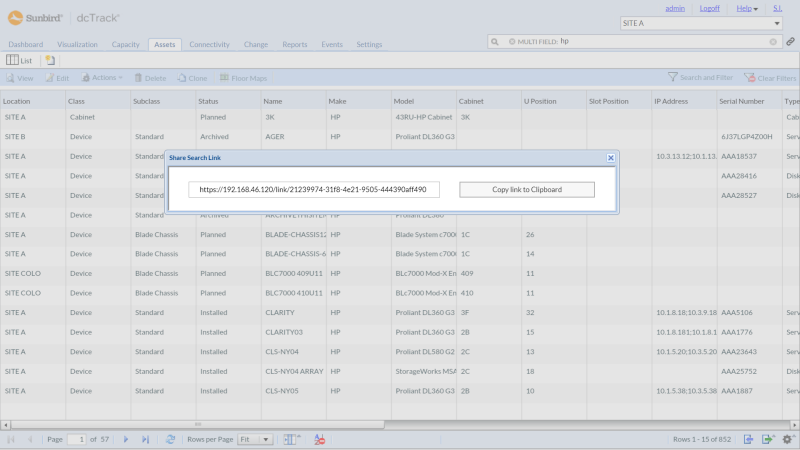Open the Actions dropdown menu

point(102,78)
